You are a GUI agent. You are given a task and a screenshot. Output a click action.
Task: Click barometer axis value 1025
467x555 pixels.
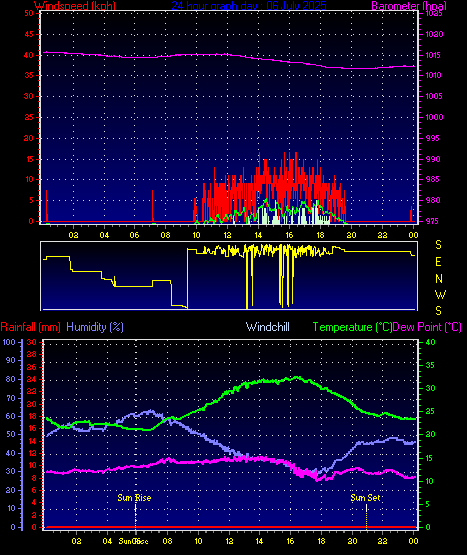click(434, 13)
